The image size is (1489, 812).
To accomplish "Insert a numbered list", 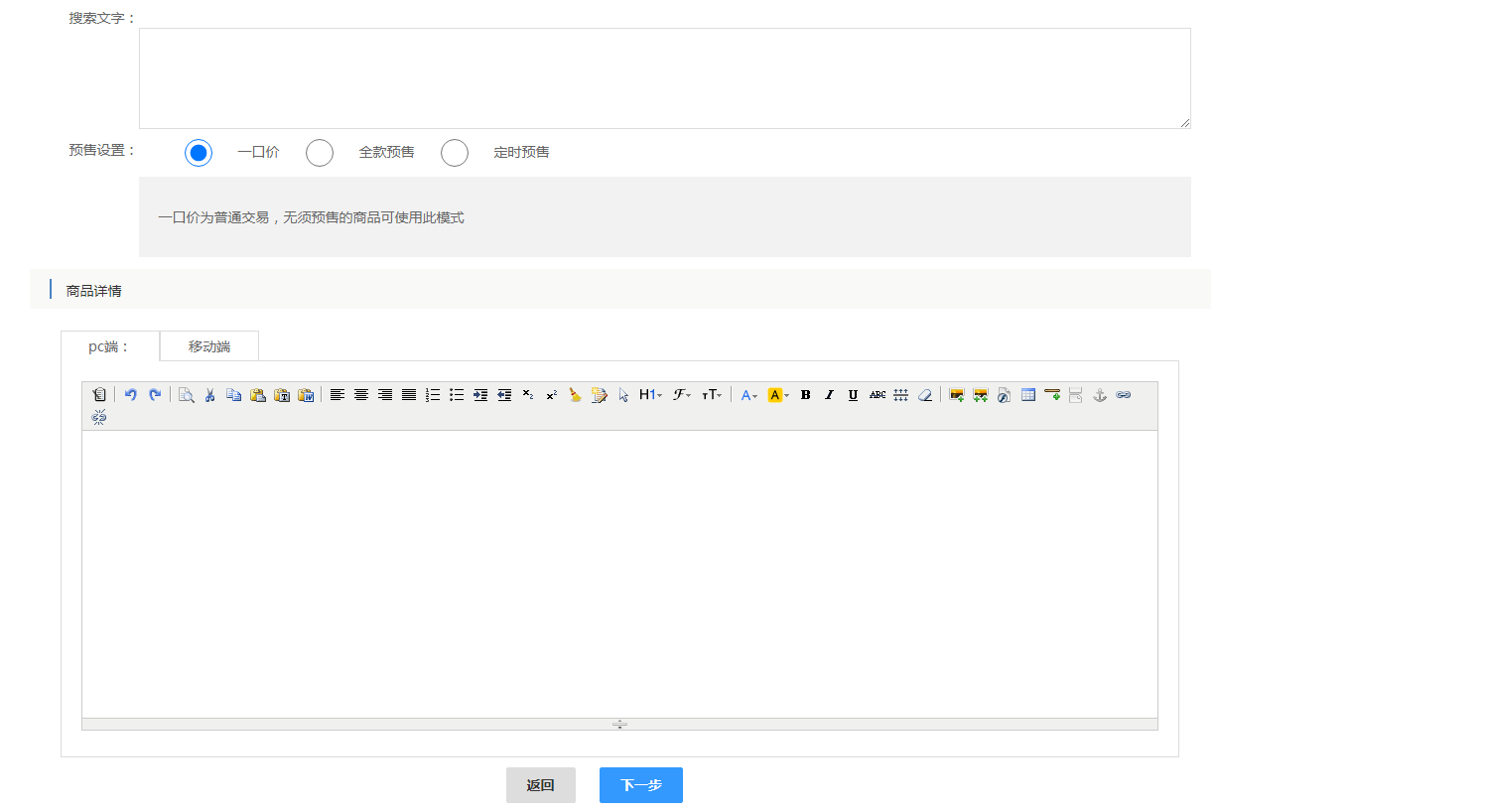I will tap(433, 395).
